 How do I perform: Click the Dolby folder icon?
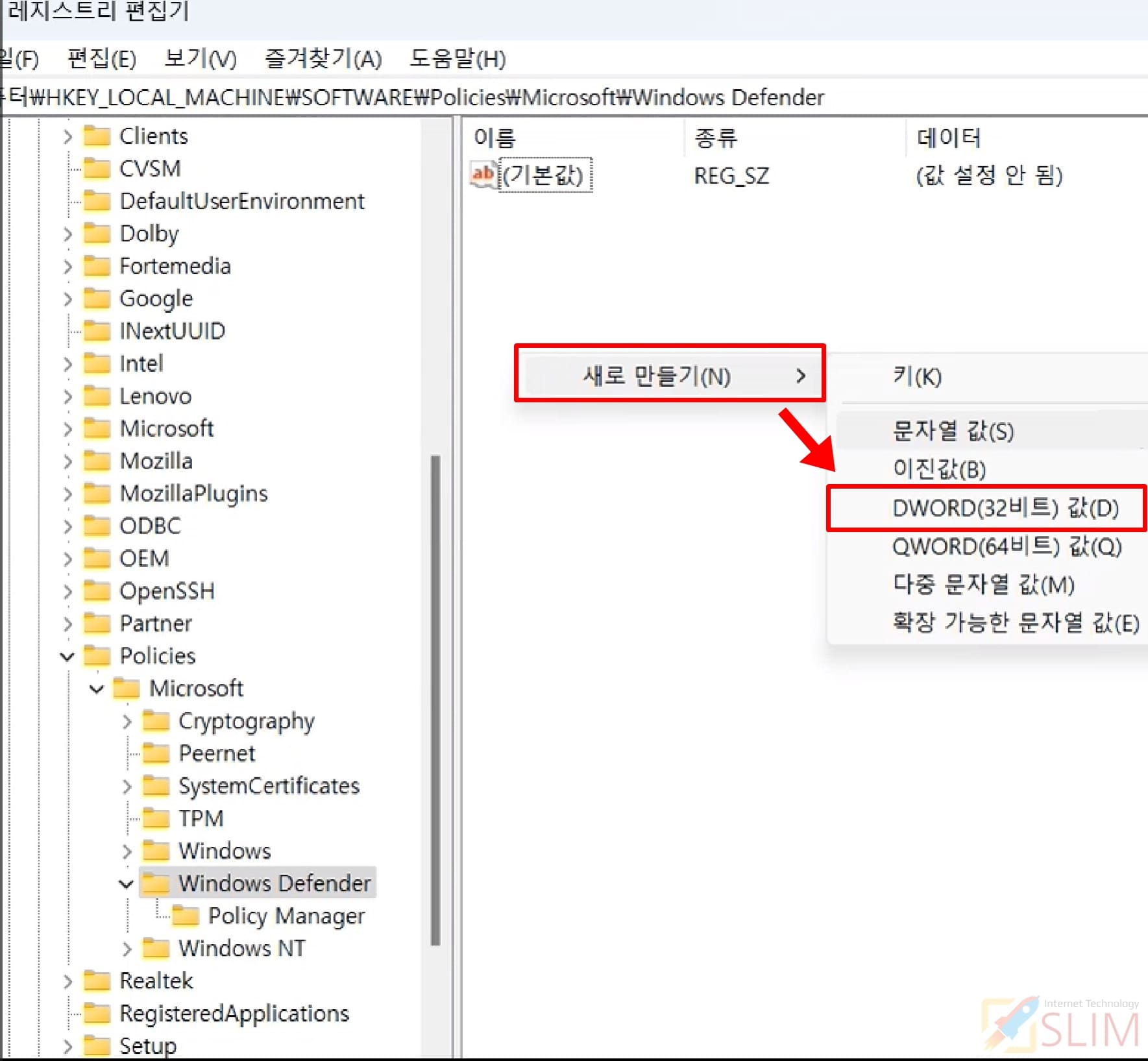pos(97,234)
